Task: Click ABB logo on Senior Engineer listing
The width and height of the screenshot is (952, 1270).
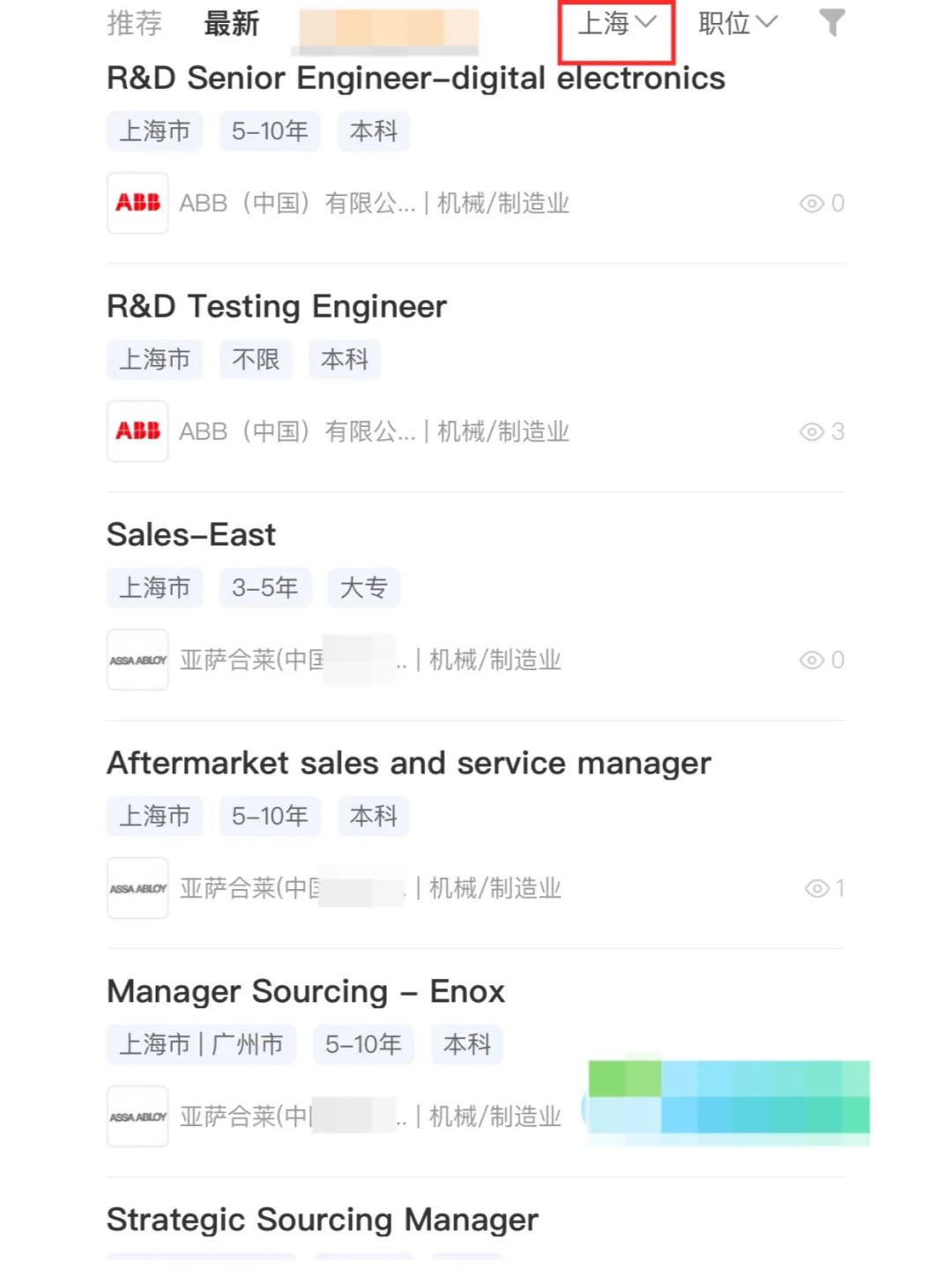Action: coord(138,203)
